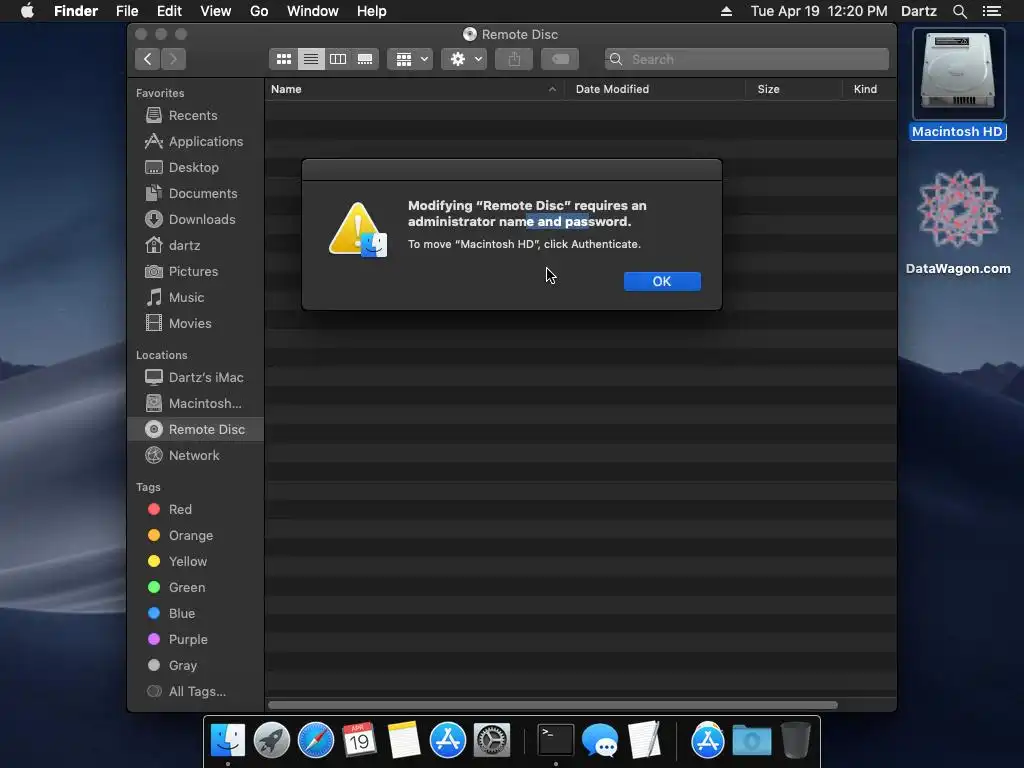Select Macintosh HD in sidebar Locations
Screen dimensions: 1024x768
point(196,404)
